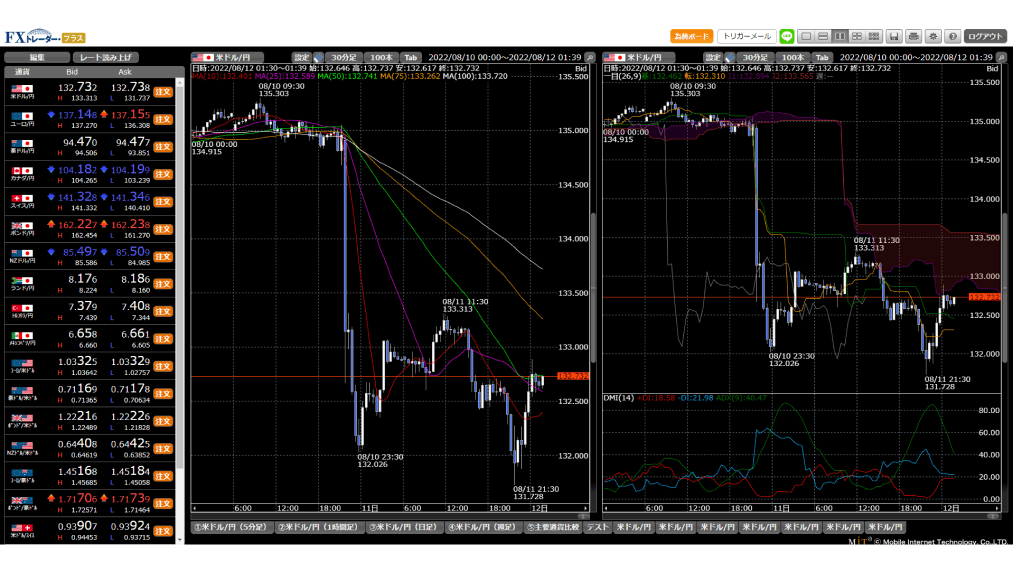Click eraser icon in right chart toolbar
The width and height of the screenshot is (1013, 572).
(730, 58)
